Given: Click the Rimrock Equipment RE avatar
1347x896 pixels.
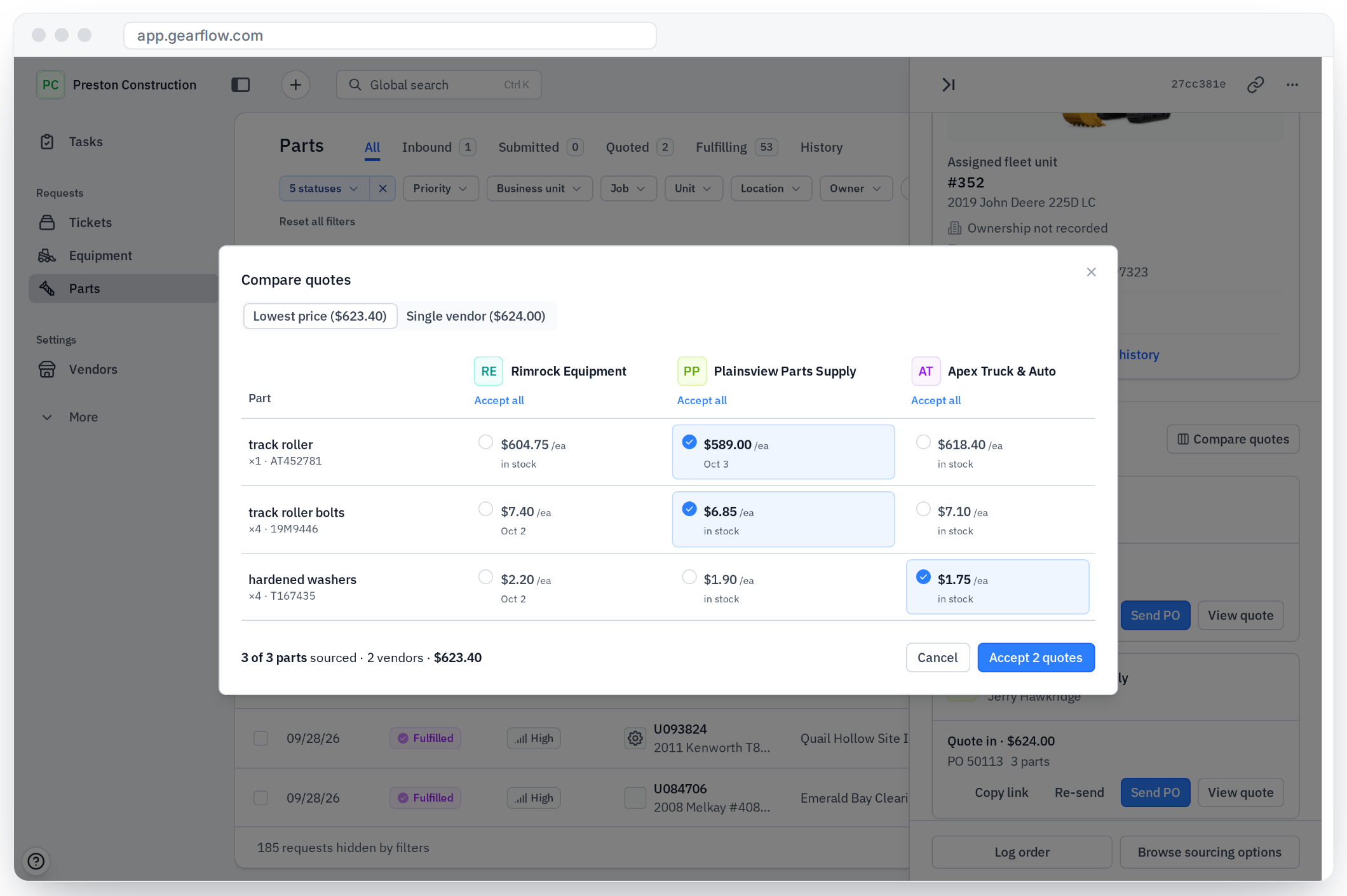Looking at the screenshot, I should (x=489, y=371).
